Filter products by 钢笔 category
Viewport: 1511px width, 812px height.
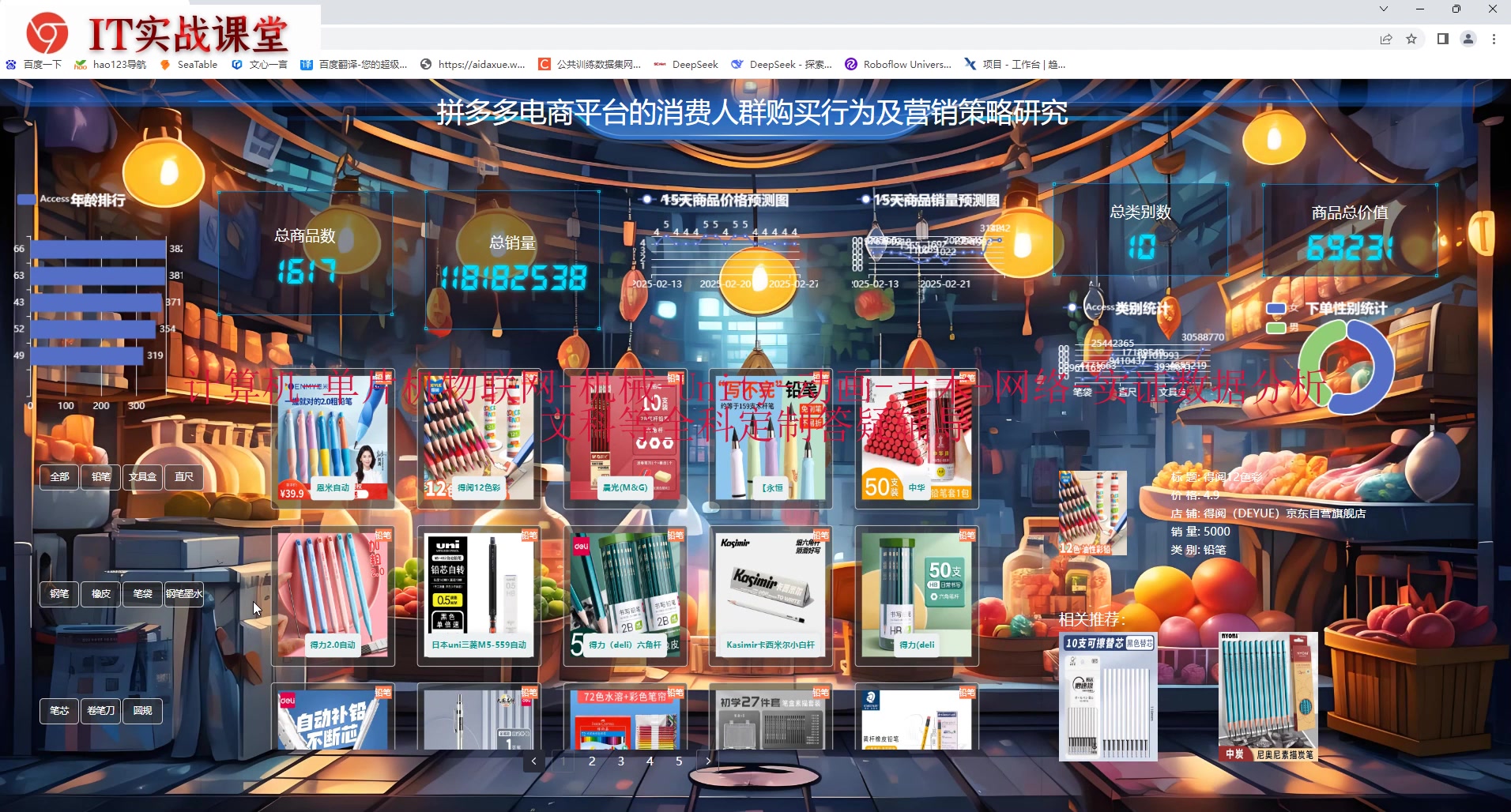pos(59,593)
